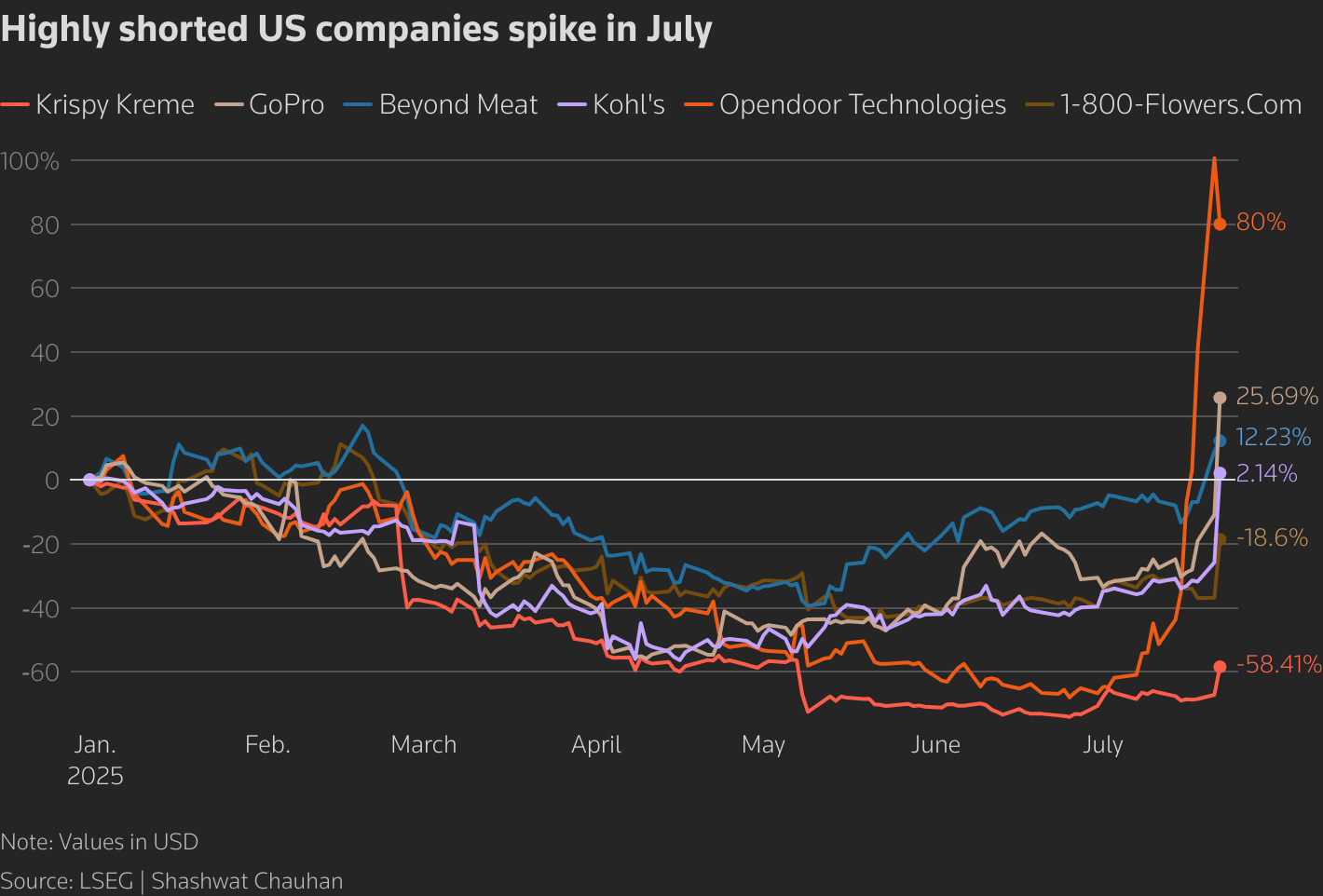This screenshot has height=896, width=1323.
Task: Click the Kohl's legend label
Action: (x=629, y=104)
